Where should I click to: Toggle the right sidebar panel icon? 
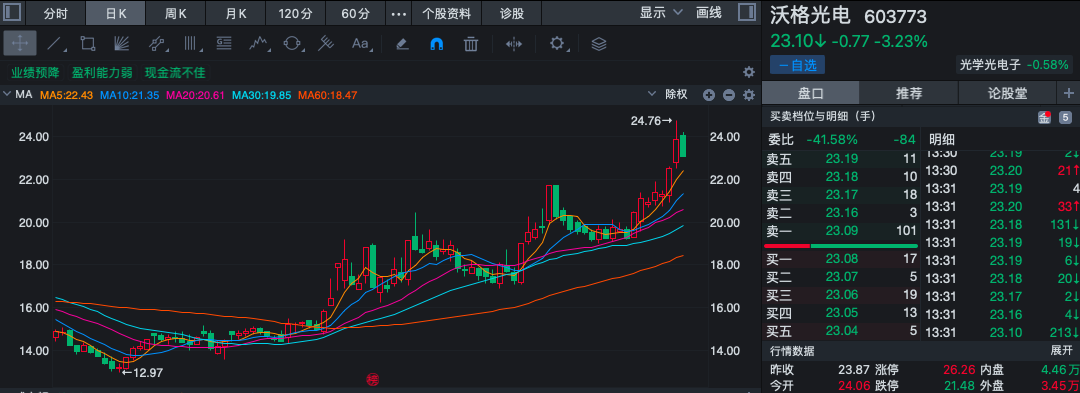747,12
